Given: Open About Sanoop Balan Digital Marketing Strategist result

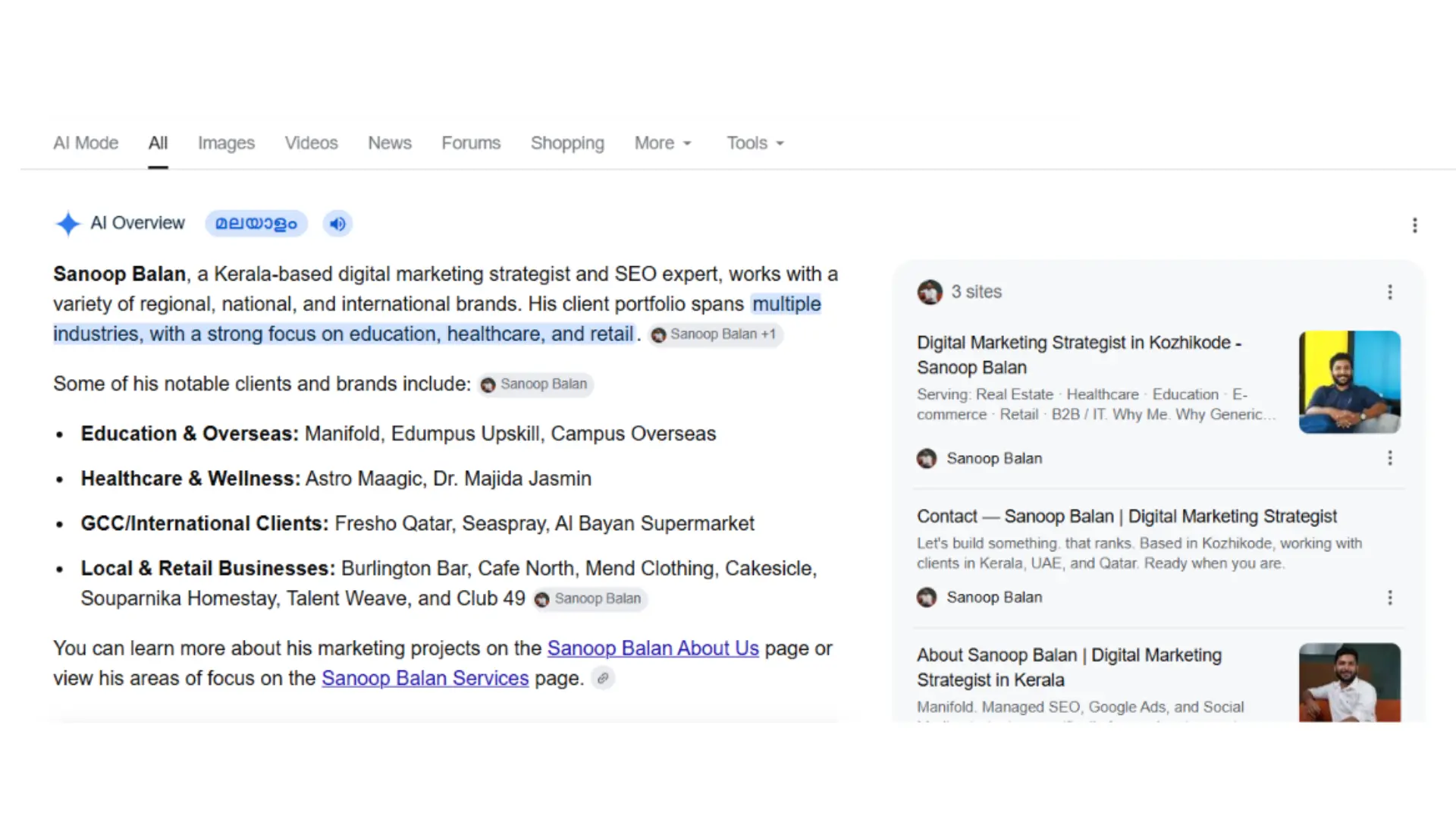Looking at the screenshot, I should pyautogui.click(x=1069, y=667).
